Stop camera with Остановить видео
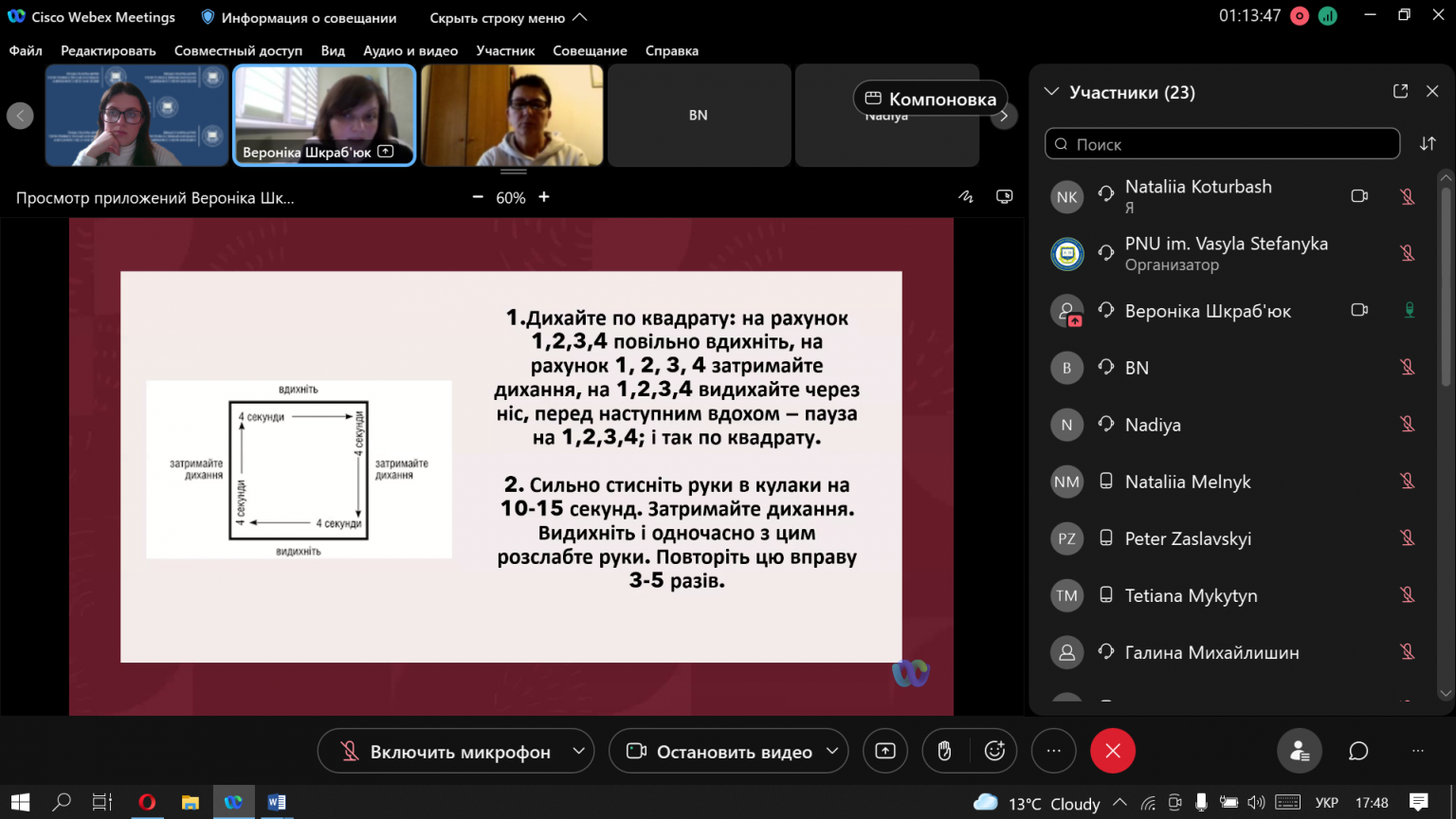1456x819 pixels. (719, 751)
